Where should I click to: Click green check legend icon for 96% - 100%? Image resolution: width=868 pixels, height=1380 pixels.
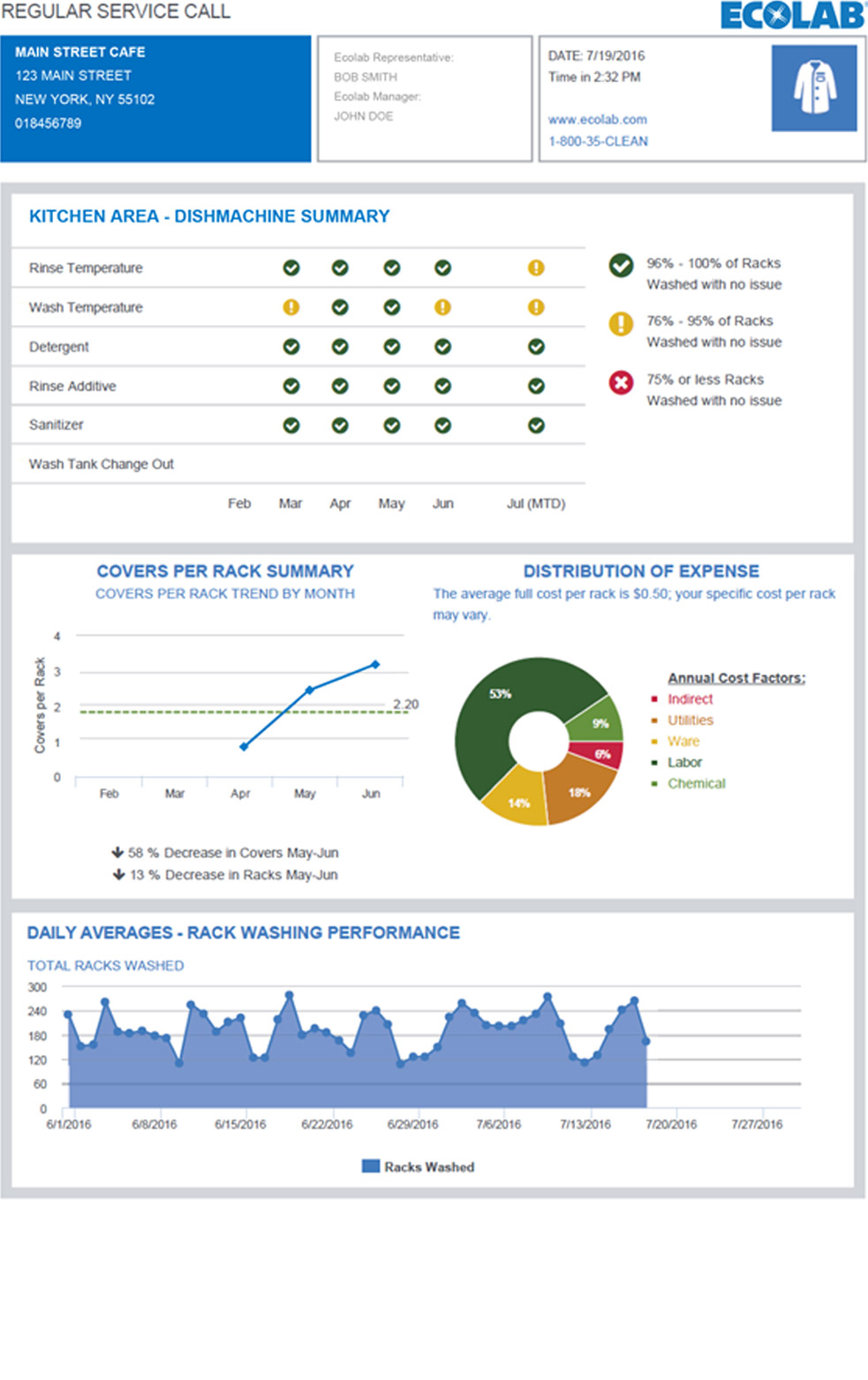(x=621, y=265)
